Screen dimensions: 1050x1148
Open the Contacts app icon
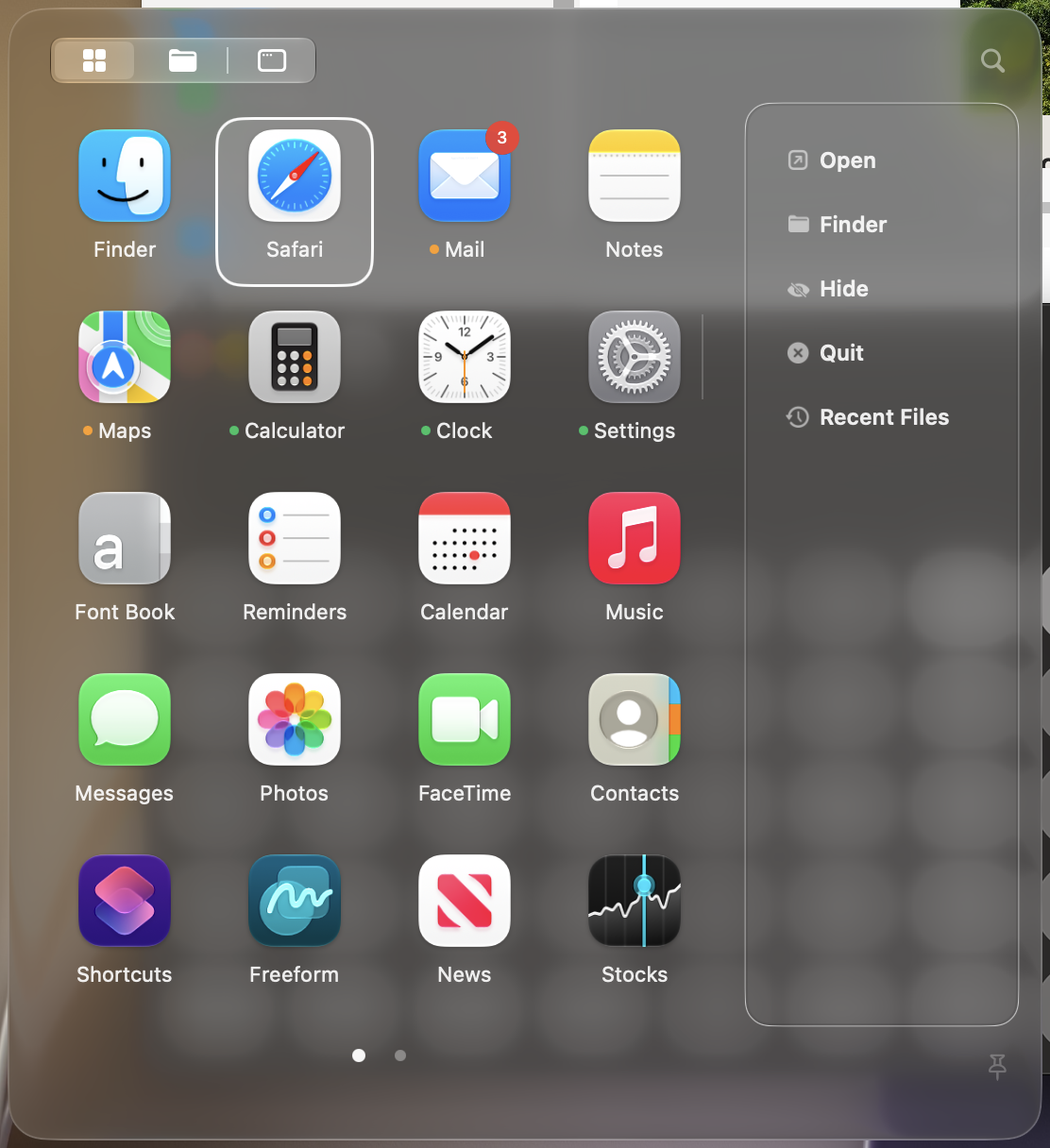click(635, 719)
